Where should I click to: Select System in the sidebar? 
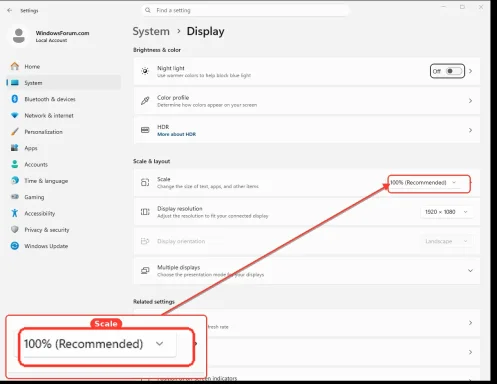click(63, 83)
